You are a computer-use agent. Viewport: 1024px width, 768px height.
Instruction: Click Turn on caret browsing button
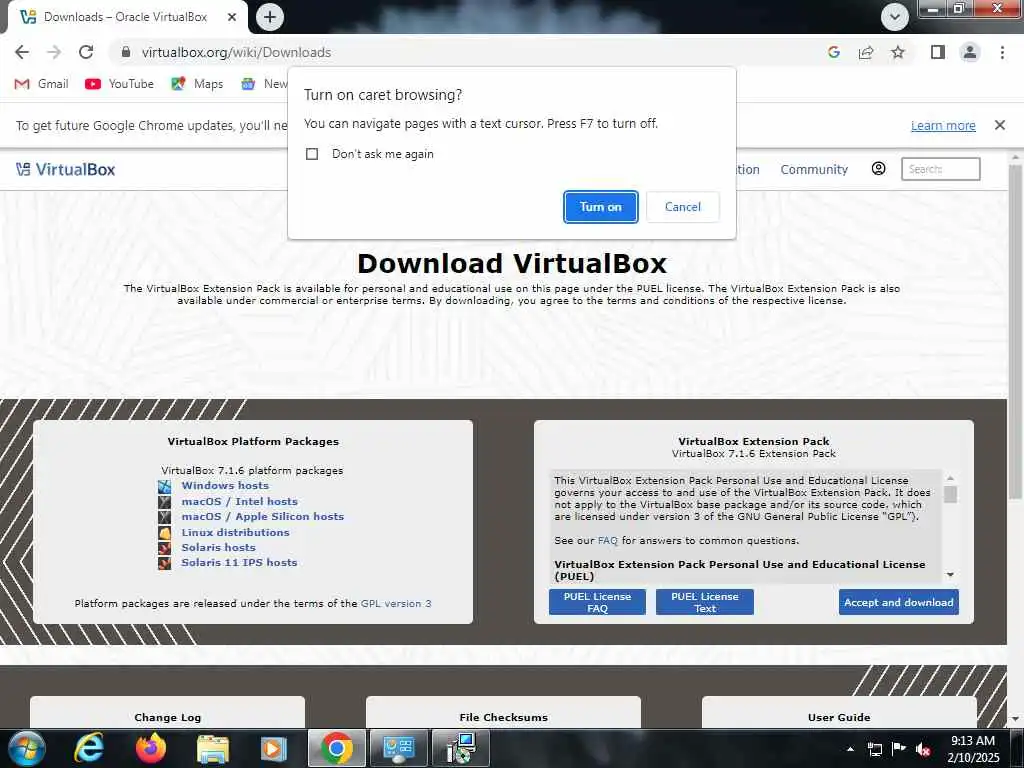601,207
